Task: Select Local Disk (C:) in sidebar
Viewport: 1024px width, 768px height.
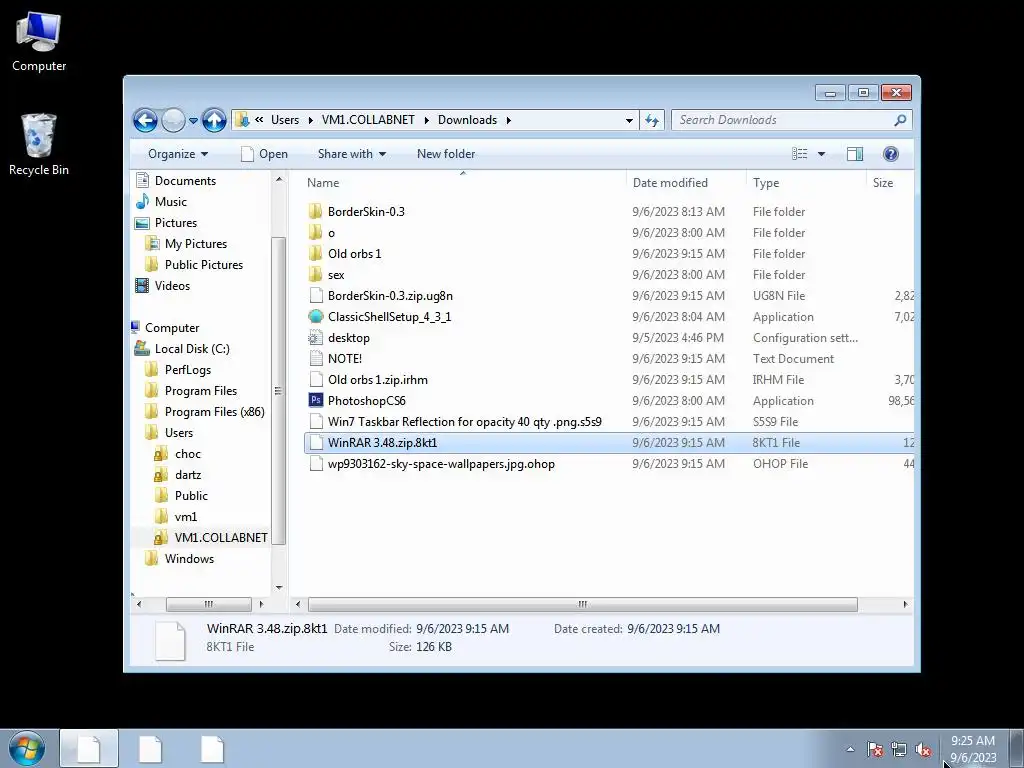Action: (191, 349)
